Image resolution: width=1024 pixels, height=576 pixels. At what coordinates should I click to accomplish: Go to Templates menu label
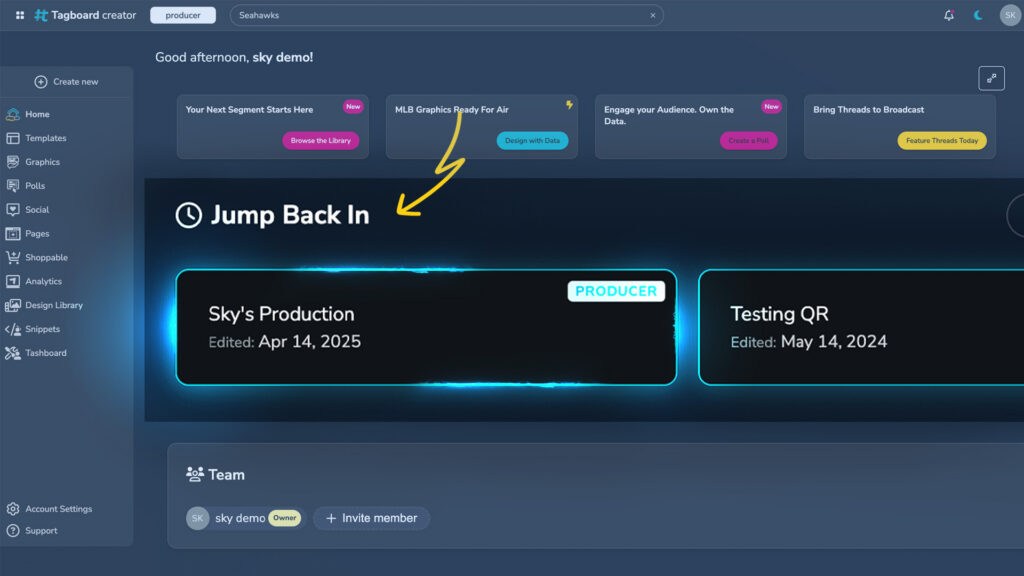click(x=46, y=138)
